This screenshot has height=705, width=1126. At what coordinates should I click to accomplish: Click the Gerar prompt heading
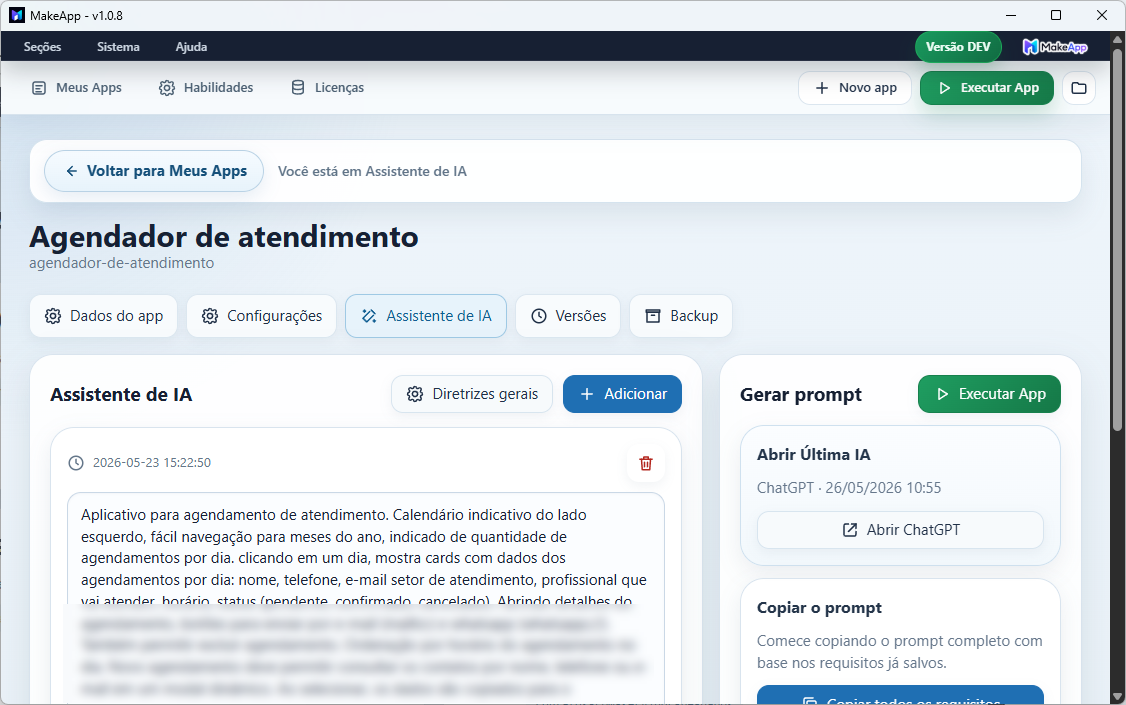(x=801, y=395)
